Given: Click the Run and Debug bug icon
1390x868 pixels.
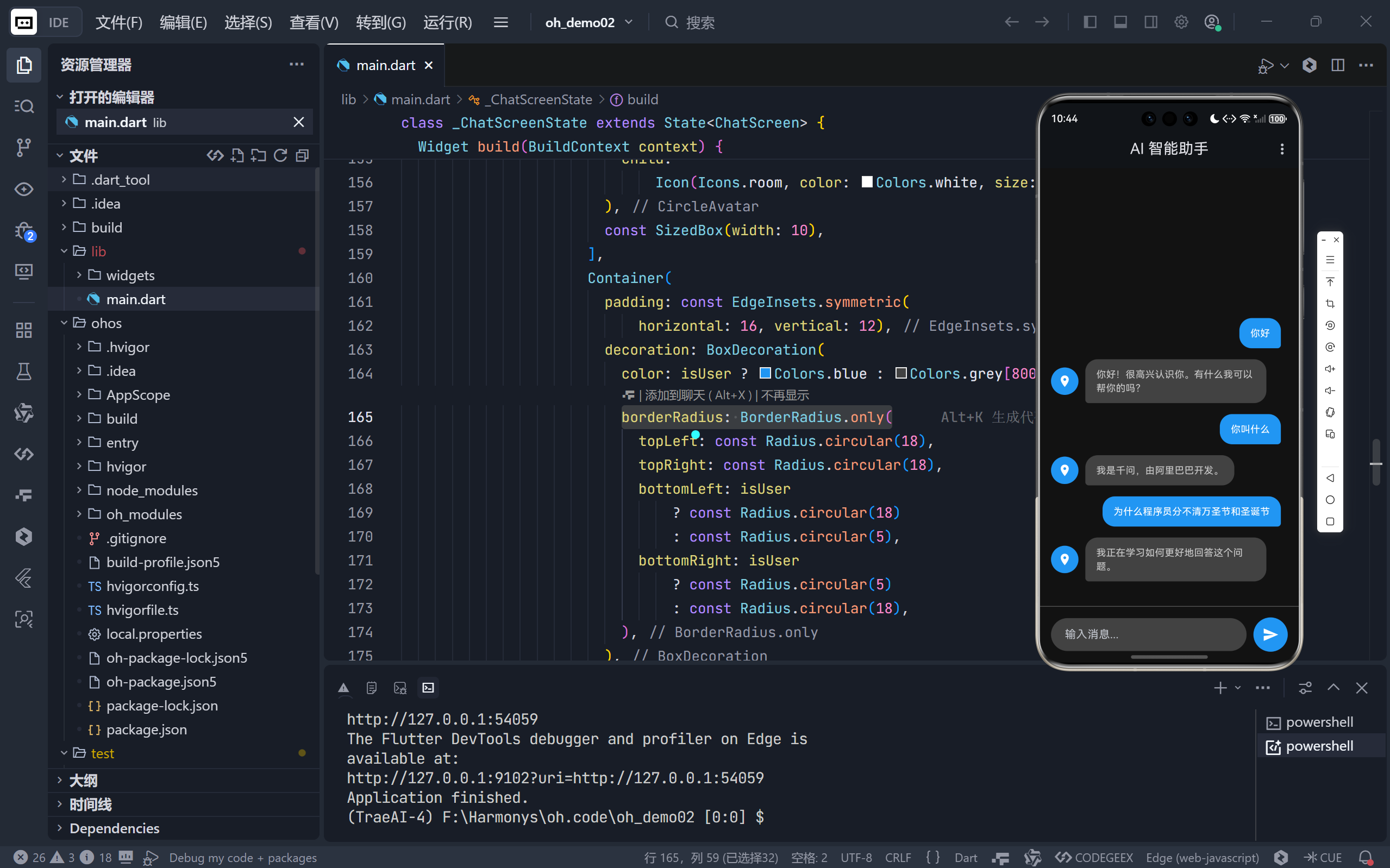Looking at the screenshot, I should click(x=23, y=231).
